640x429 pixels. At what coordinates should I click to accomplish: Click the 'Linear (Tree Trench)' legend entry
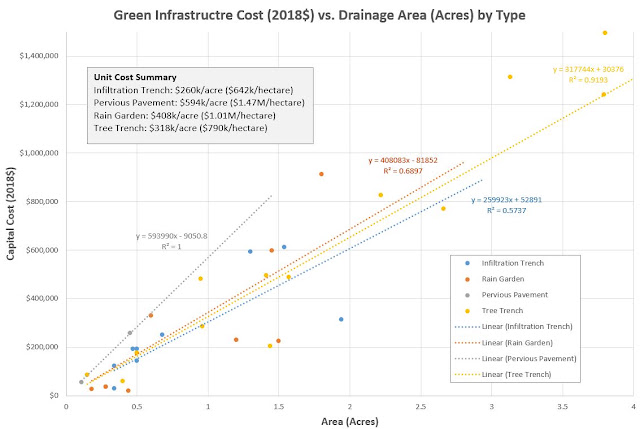(x=503, y=375)
